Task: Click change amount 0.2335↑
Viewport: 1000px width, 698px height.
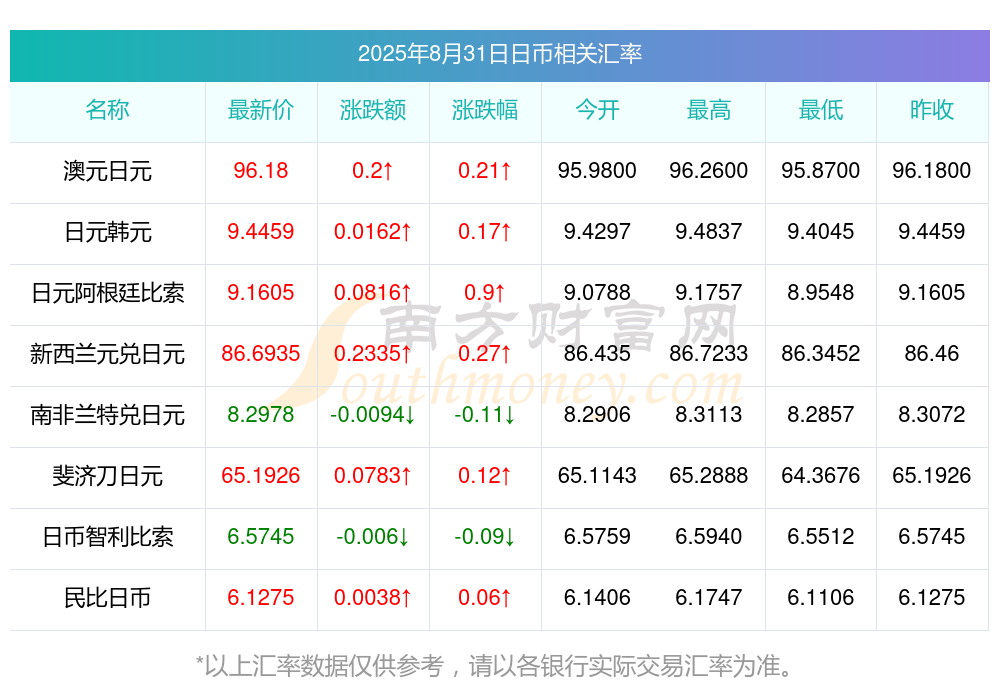Action: (373, 353)
